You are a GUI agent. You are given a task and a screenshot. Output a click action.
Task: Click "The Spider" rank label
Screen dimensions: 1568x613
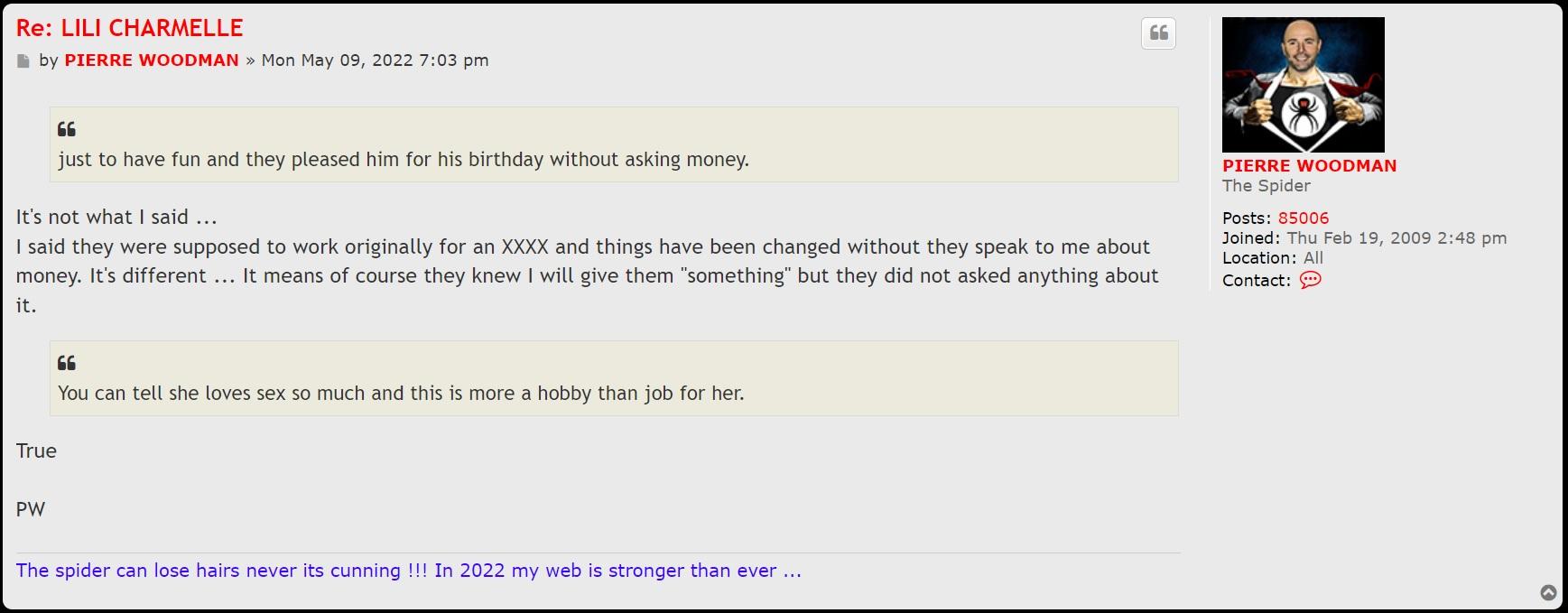1266,186
